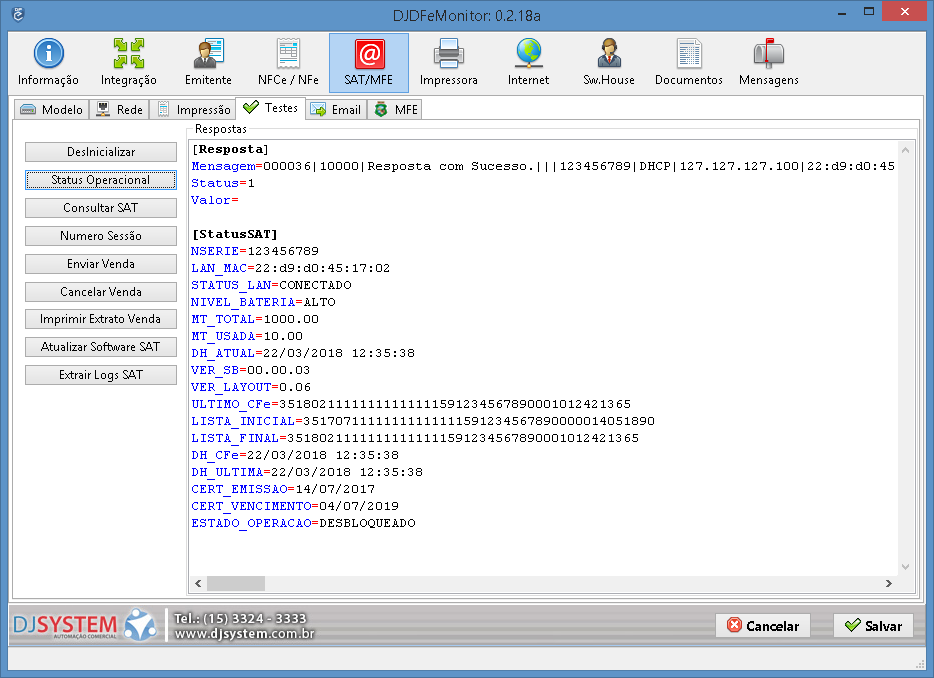Open the NFCe / NFe section
This screenshot has width=934, height=678.
tap(288, 63)
